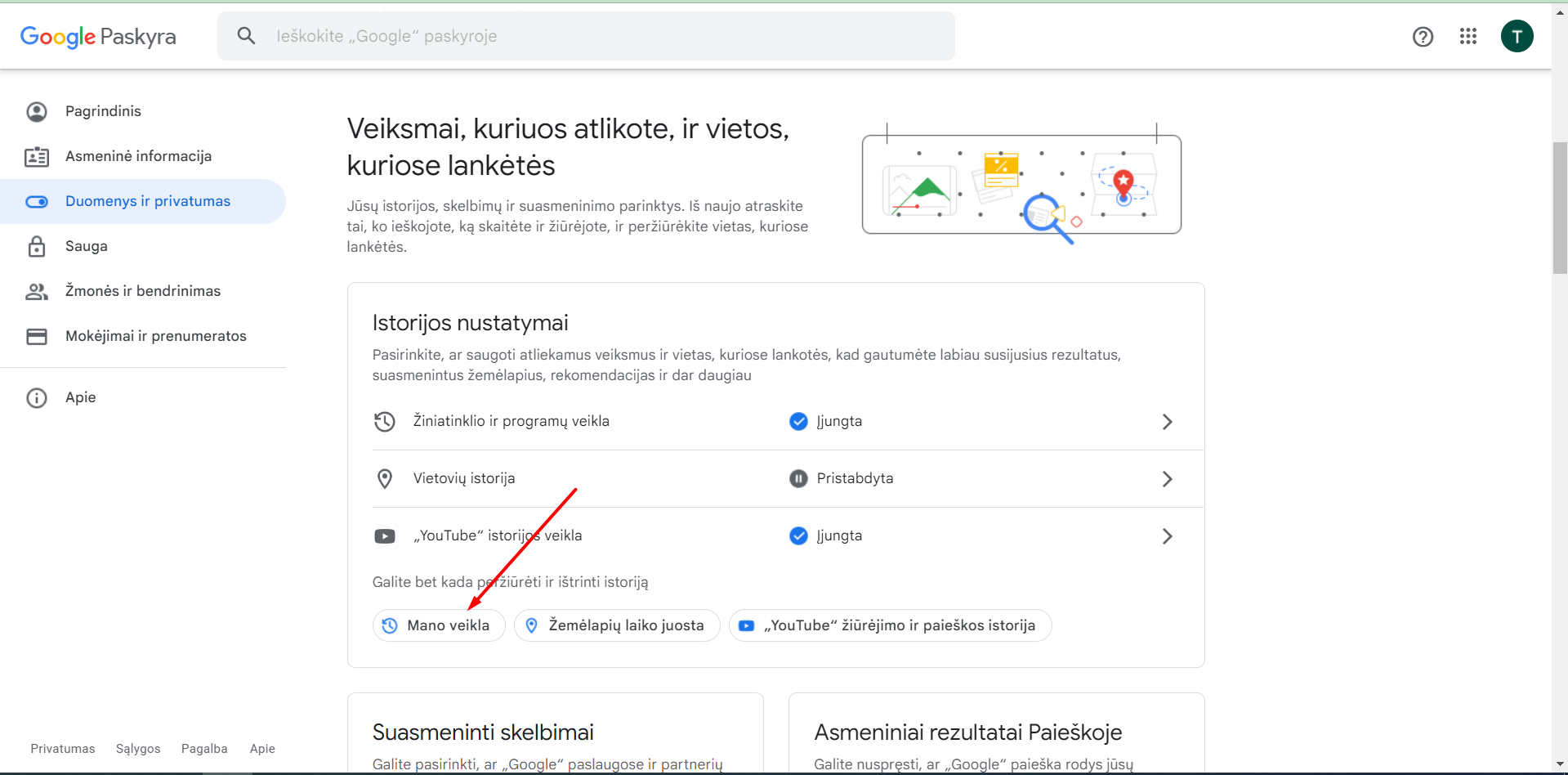This screenshot has height=775, width=1568.
Task: Click the Įjungta status for YouTube istorija
Action: click(839, 535)
